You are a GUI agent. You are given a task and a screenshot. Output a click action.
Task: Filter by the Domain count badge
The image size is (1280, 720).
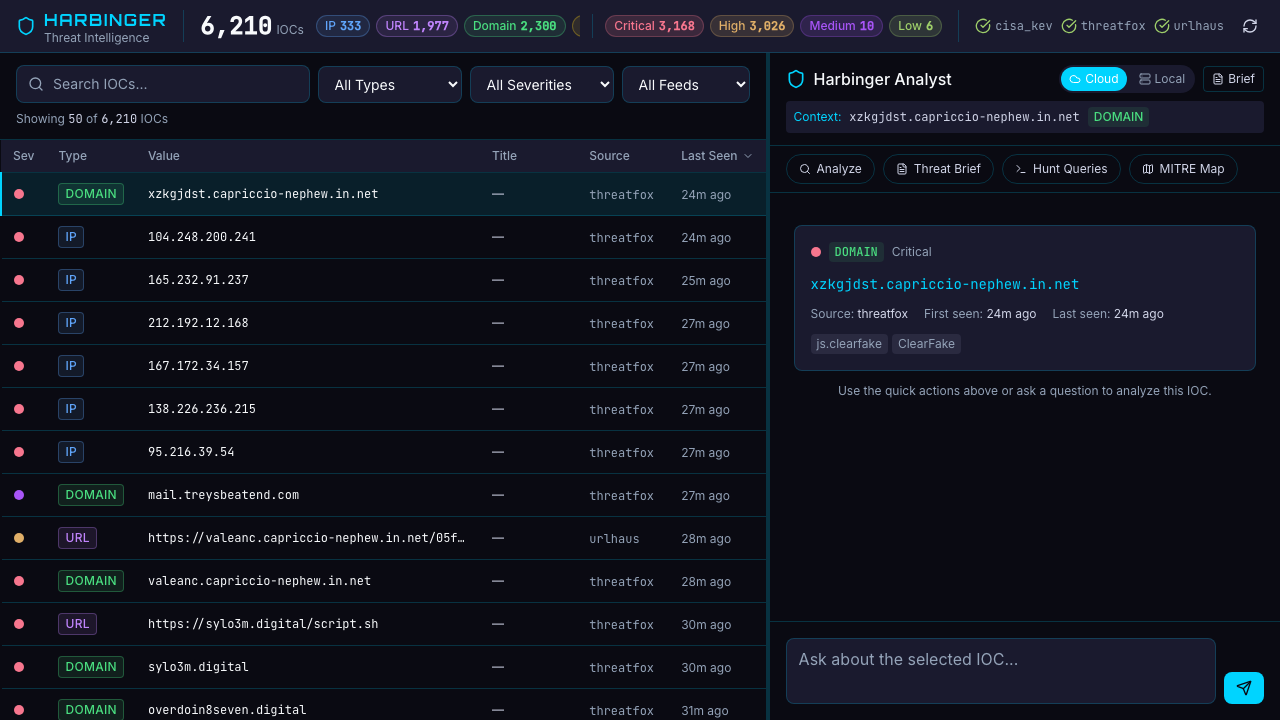tap(514, 26)
